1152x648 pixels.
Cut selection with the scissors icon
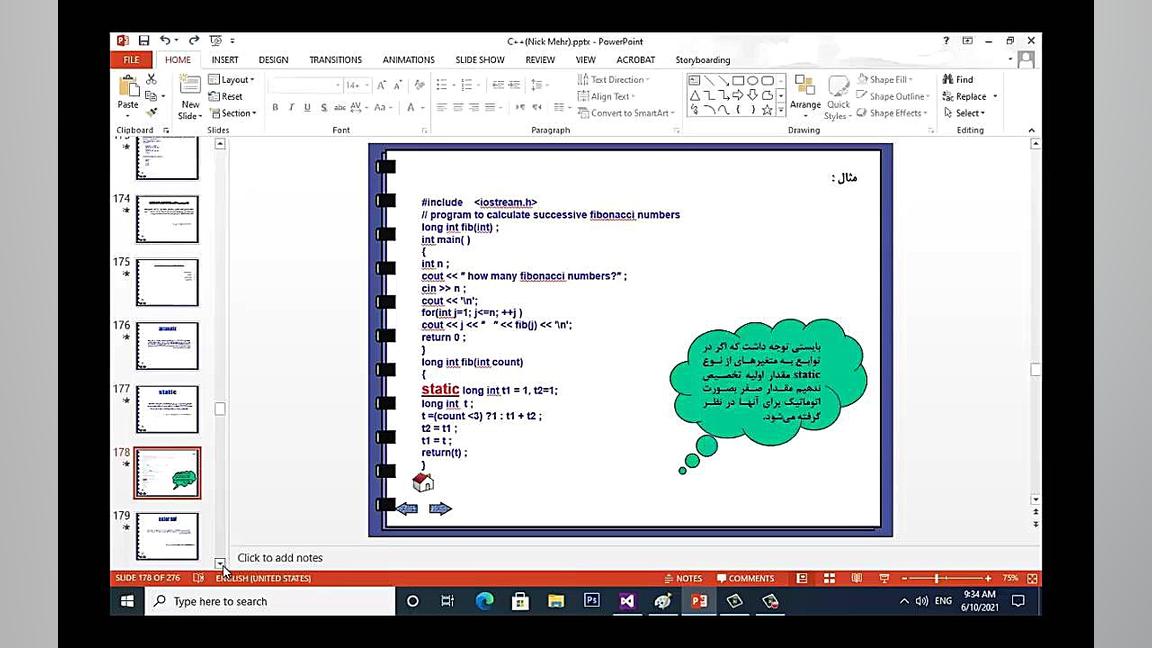click(151, 79)
